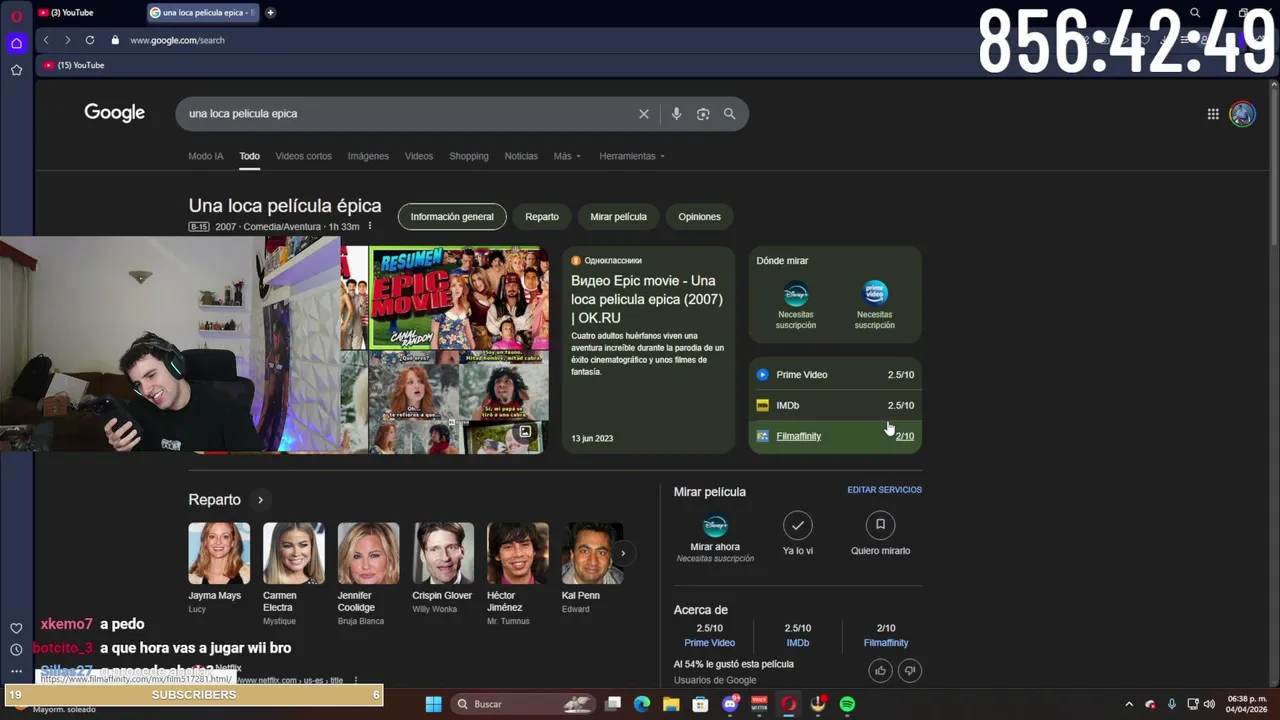Screen dimensions: 1280x720
Task: Open Jayma Mays cast photo
Action: pyautogui.click(x=219, y=553)
